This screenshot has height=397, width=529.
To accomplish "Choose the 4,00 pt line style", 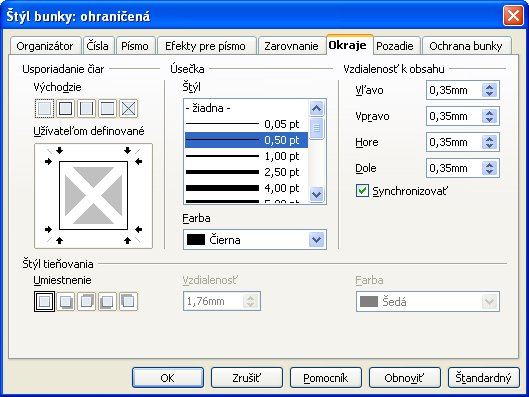I will (x=246, y=188).
